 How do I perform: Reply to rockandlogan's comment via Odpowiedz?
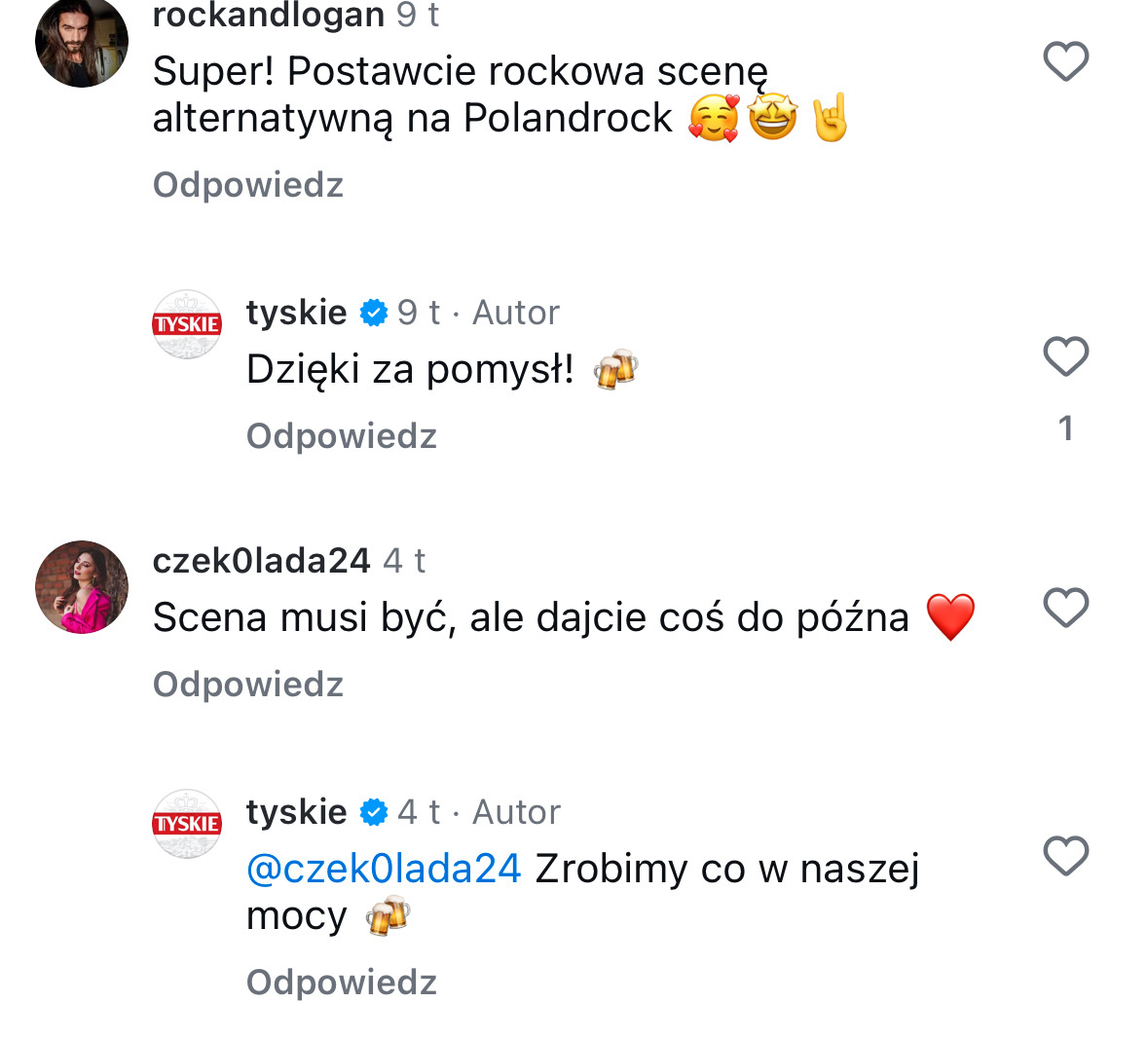pyautogui.click(x=248, y=185)
